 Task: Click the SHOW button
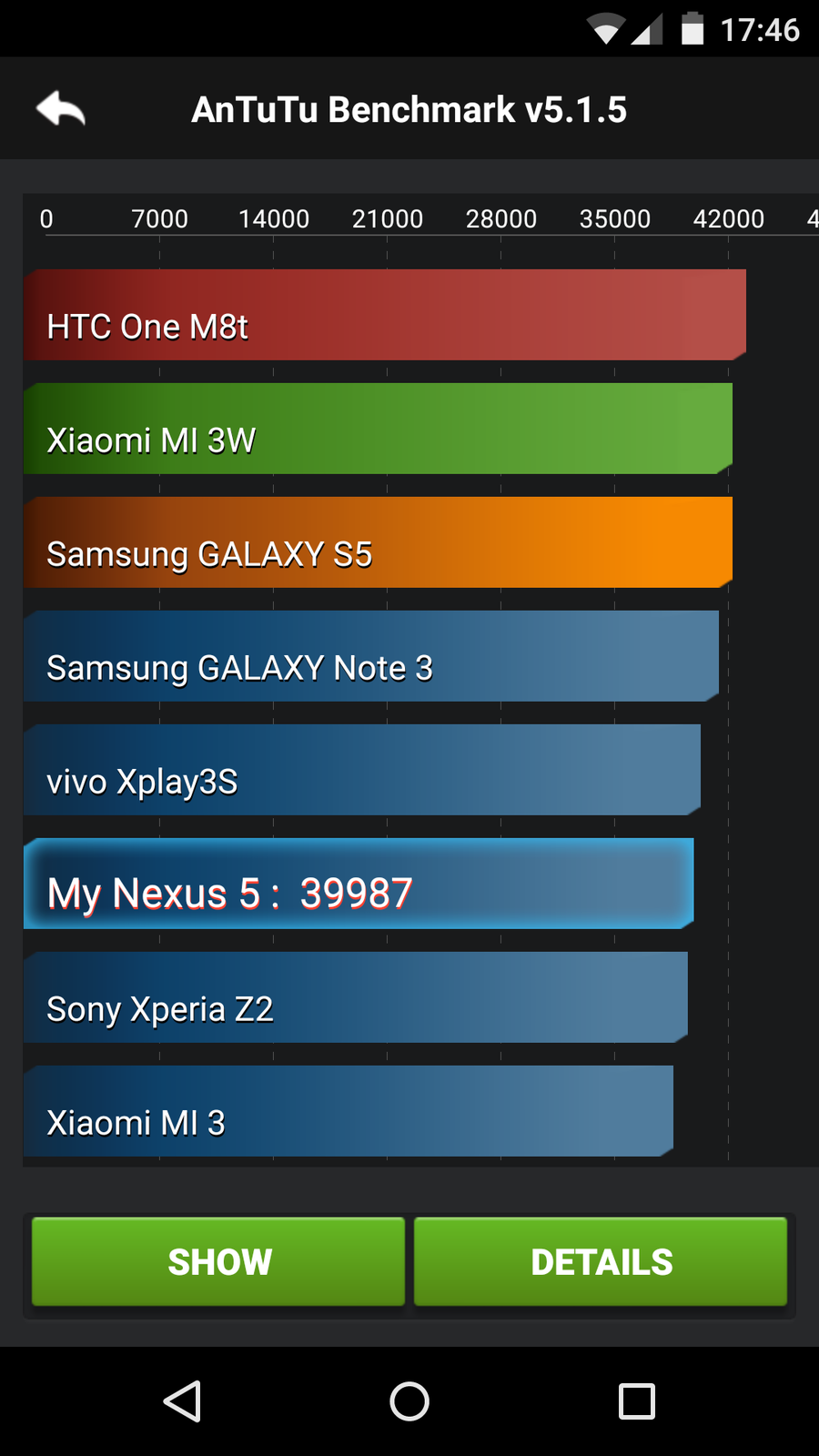point(218,1261)
